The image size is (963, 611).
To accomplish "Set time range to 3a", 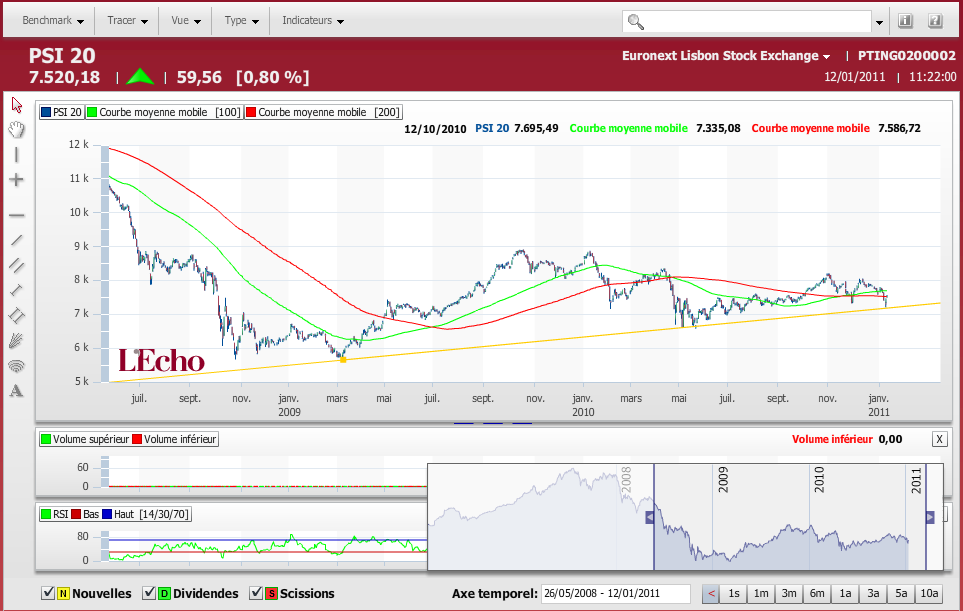I will (x=873, y=593).
